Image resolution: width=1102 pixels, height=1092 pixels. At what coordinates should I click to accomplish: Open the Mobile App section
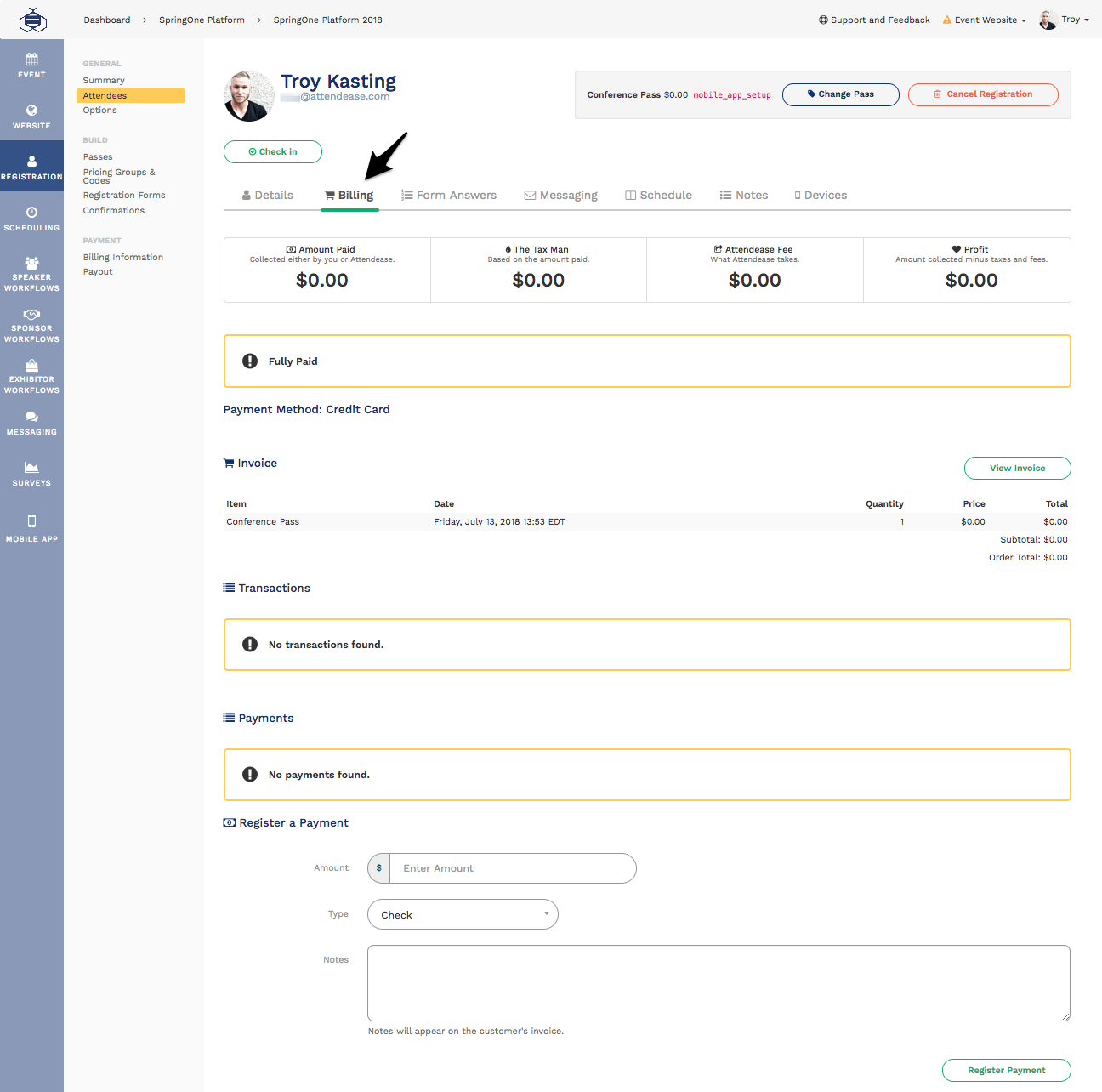point(31,526)
